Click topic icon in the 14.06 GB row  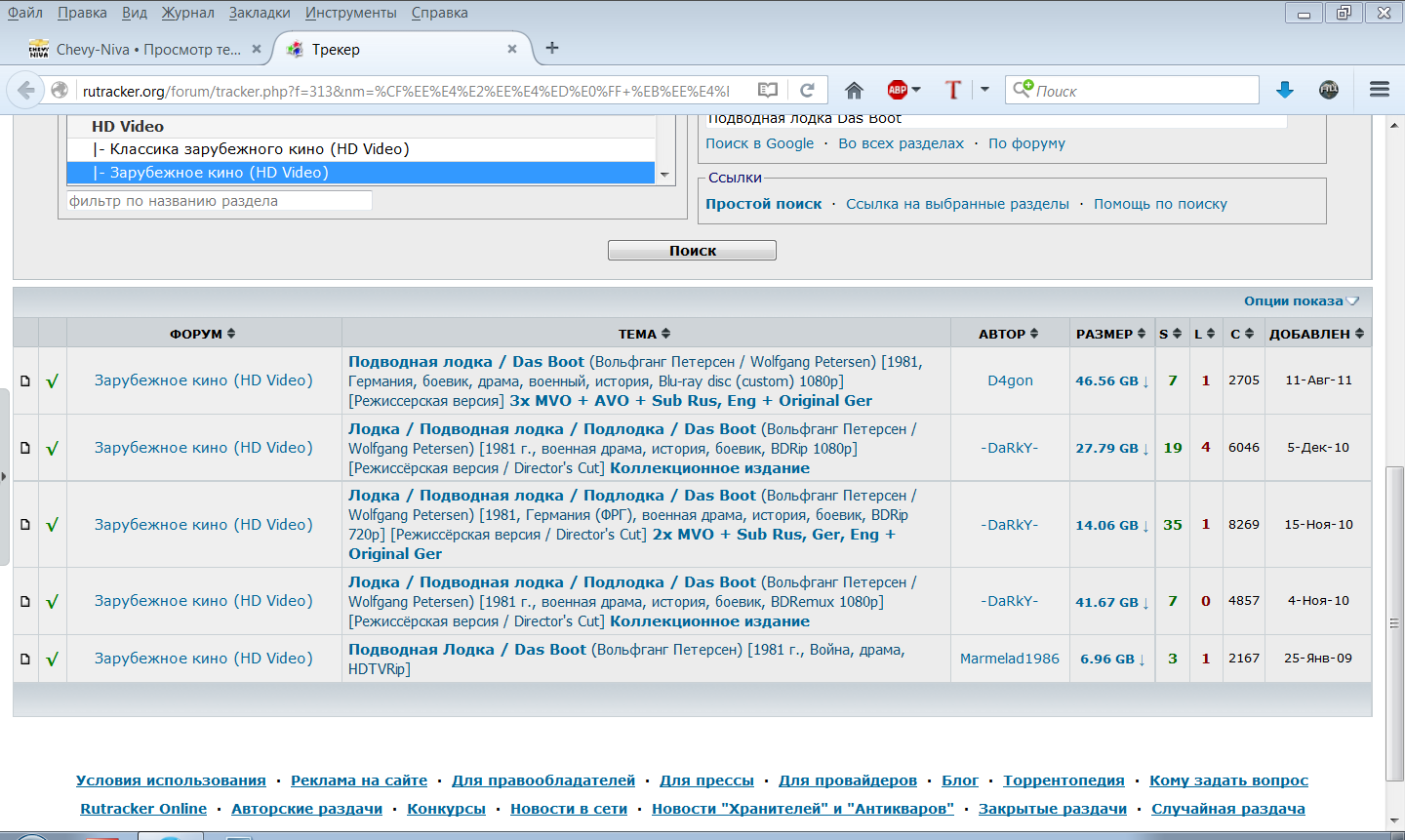click(25, 525)
